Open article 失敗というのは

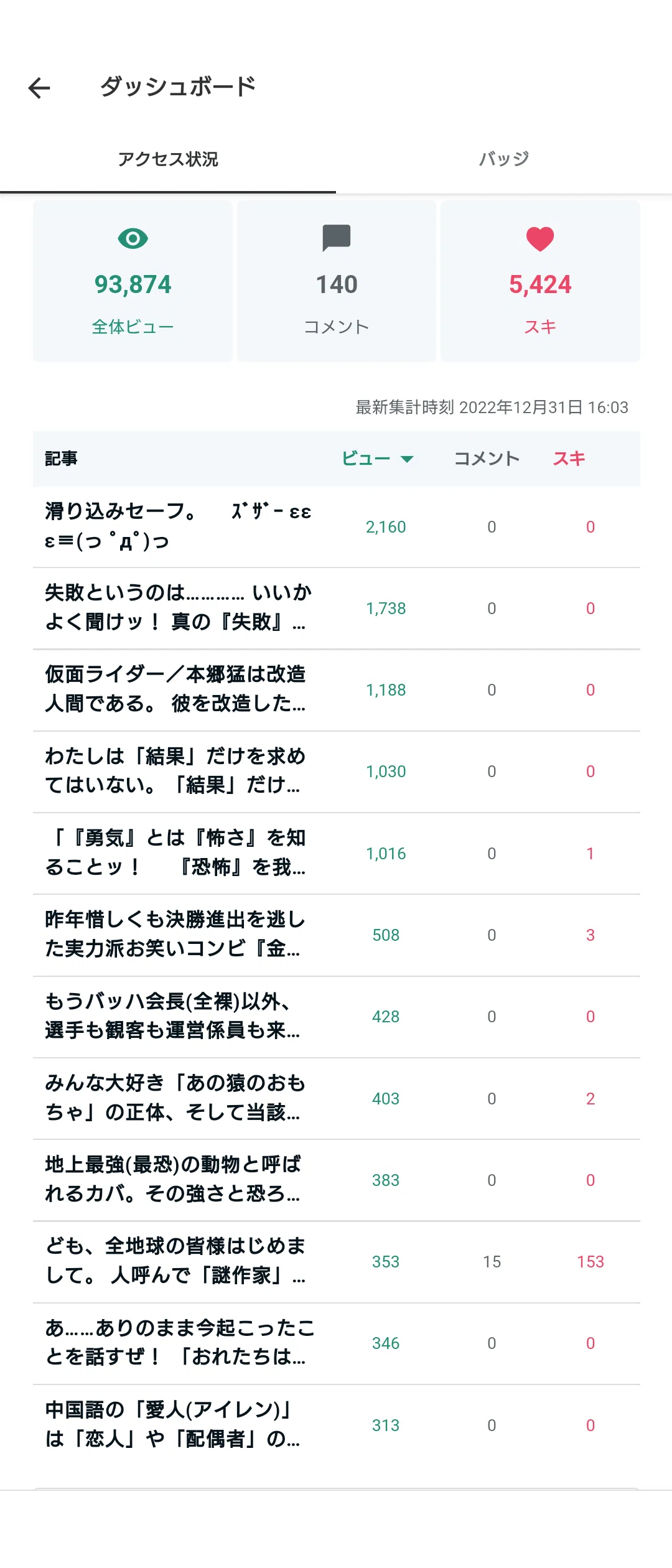coord(336,608)
